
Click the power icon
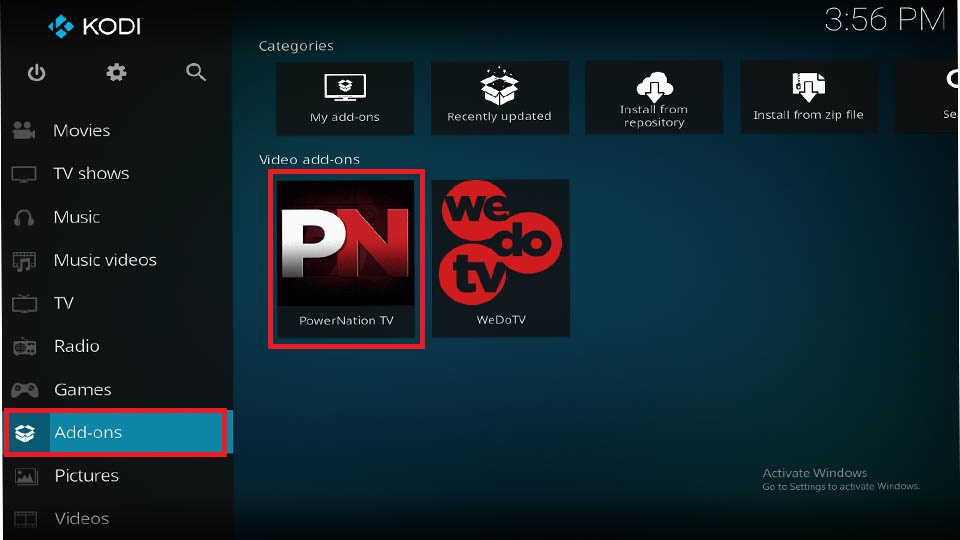coord(36,73)
